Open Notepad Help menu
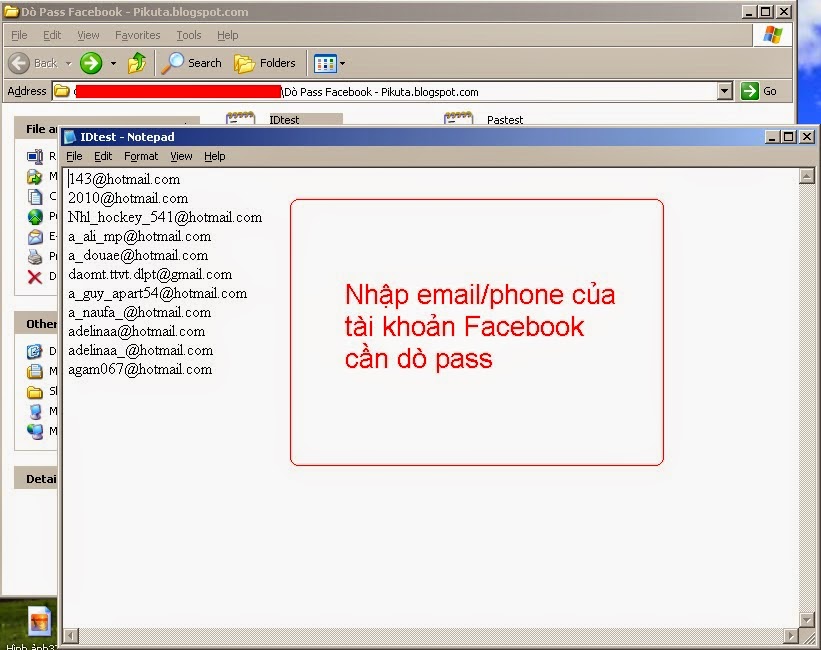Viewport: 821px width, 650px height. coord(215,156)
